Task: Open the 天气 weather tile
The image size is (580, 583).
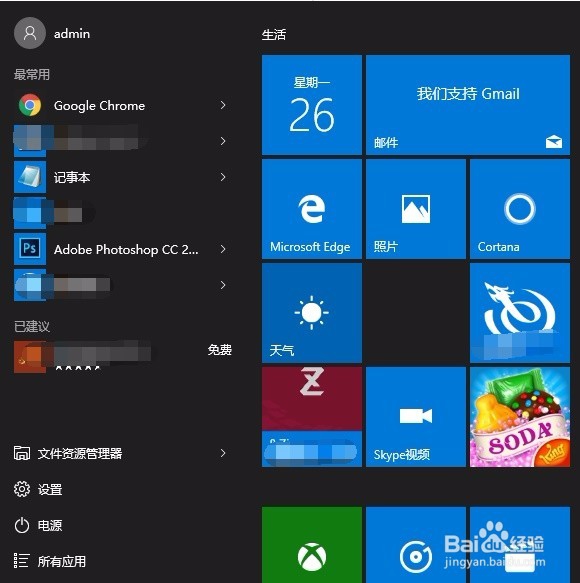Action: pyautogui.click(x=312, y=313)
